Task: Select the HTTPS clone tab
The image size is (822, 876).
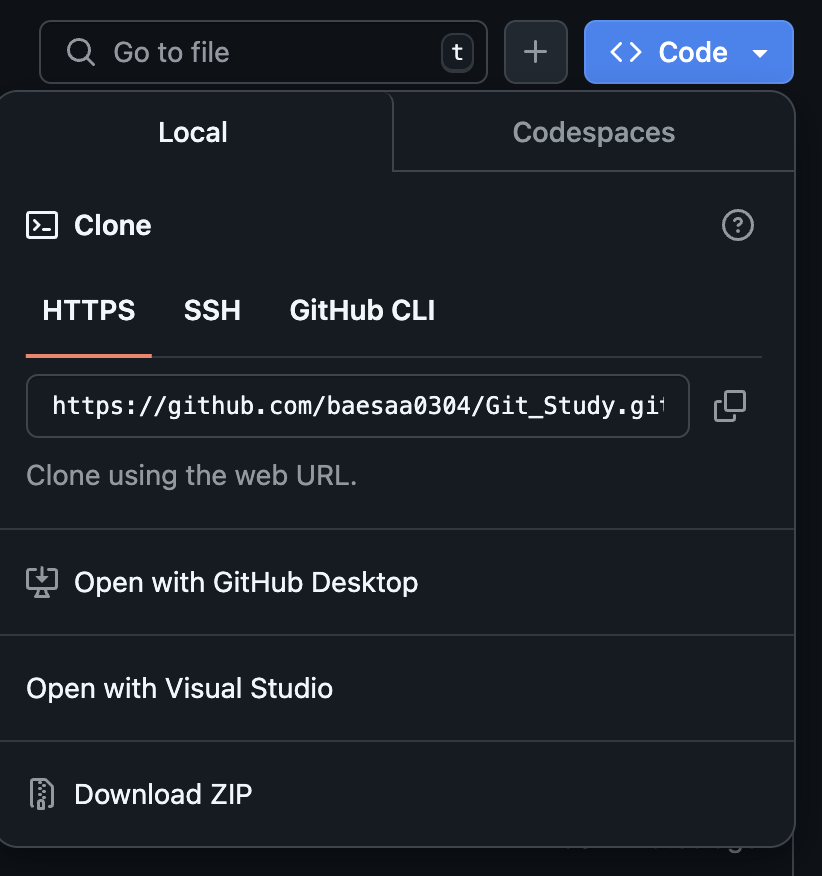Action: (89, 310)
